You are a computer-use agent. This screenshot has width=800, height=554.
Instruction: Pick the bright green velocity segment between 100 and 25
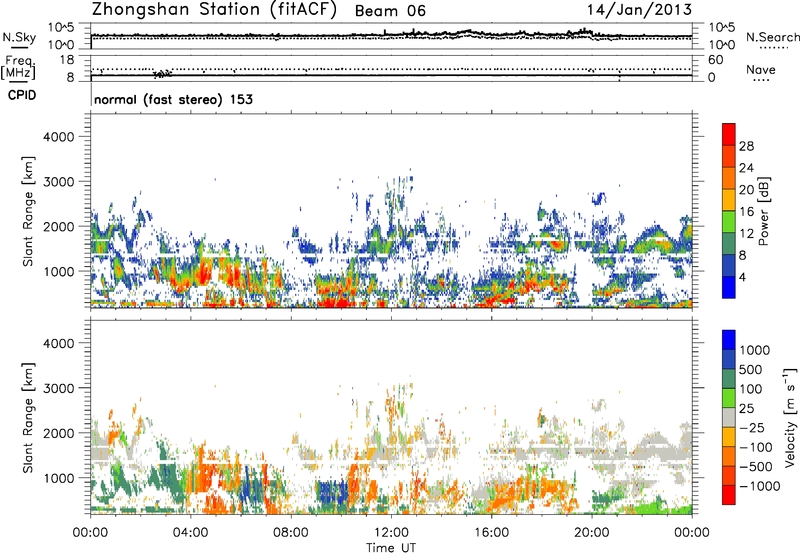(729, 398)
